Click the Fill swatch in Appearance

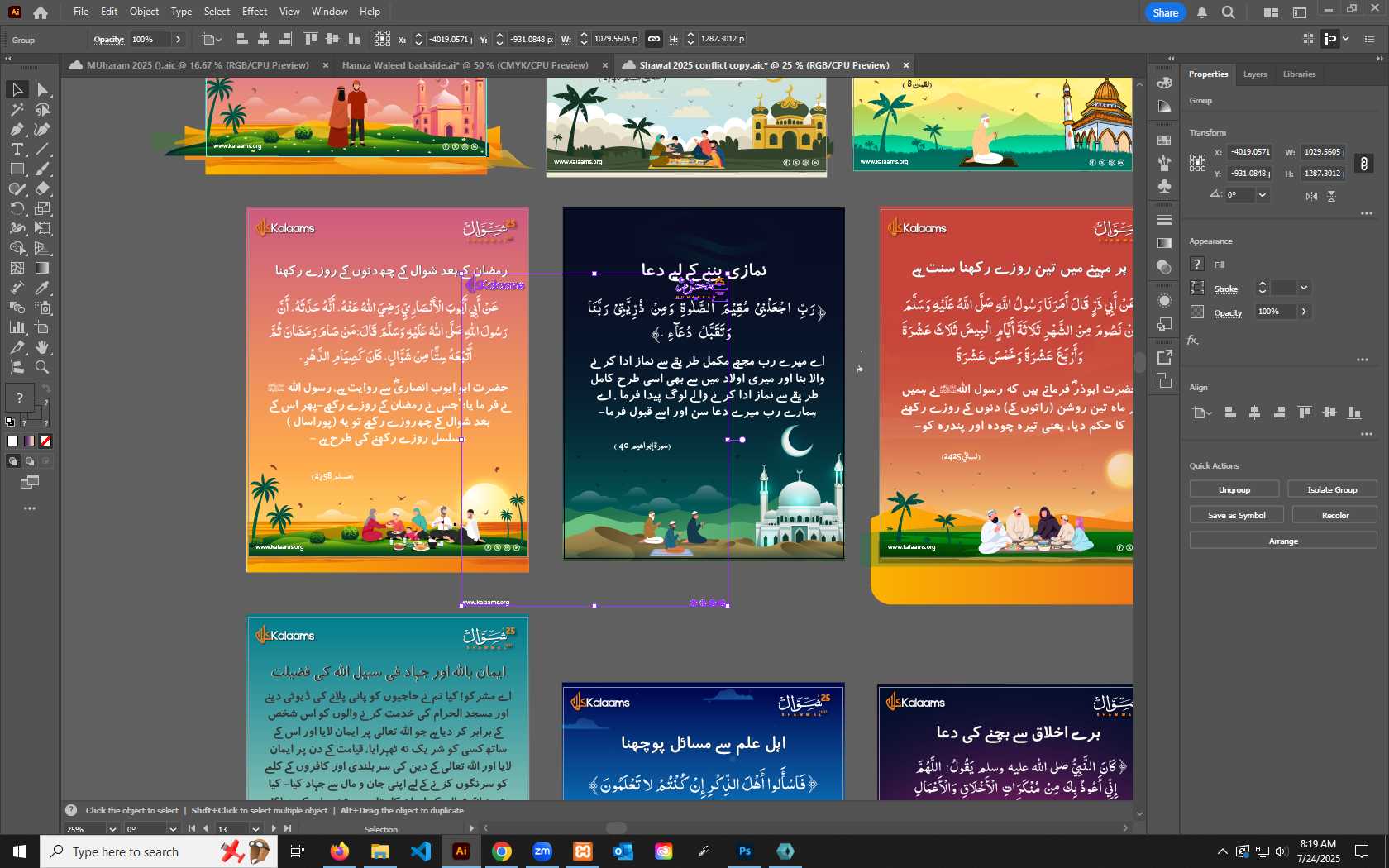1197,264
